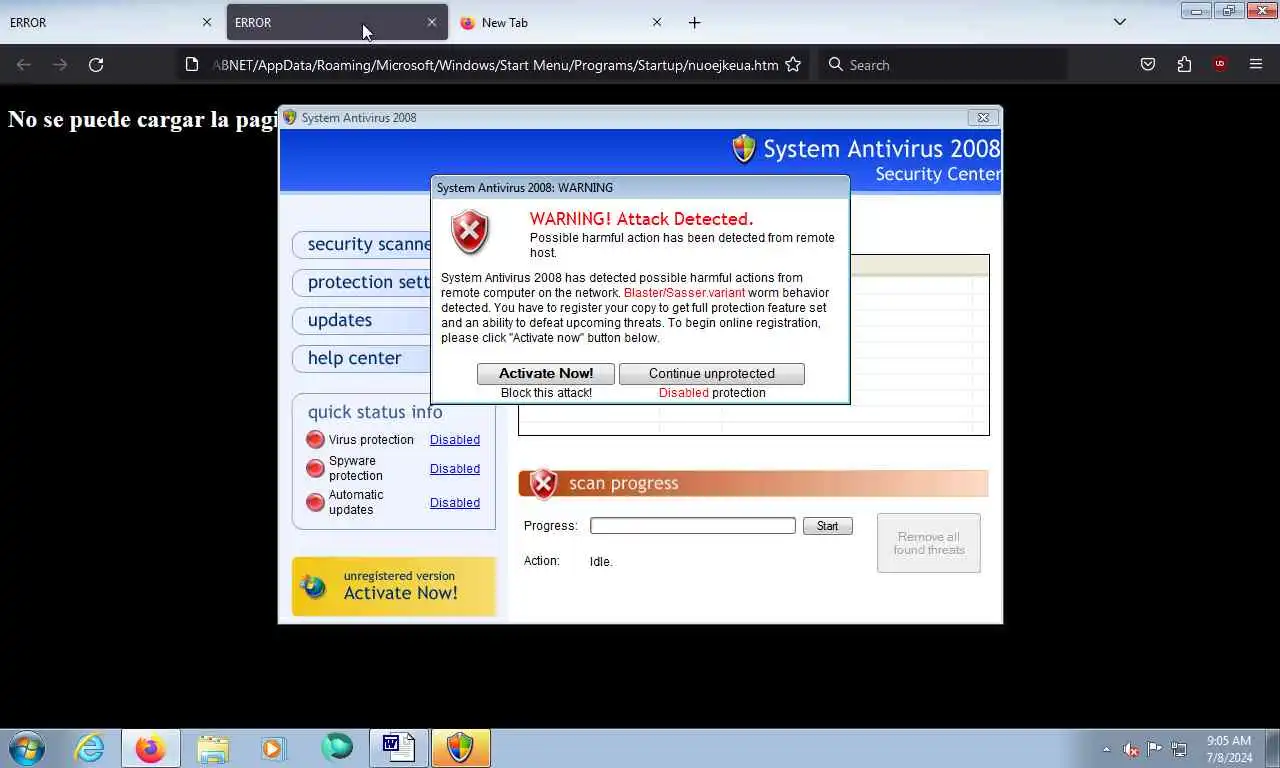
Task: Click System Antivirus 2008 header shield logo
Action: [744, 149]
